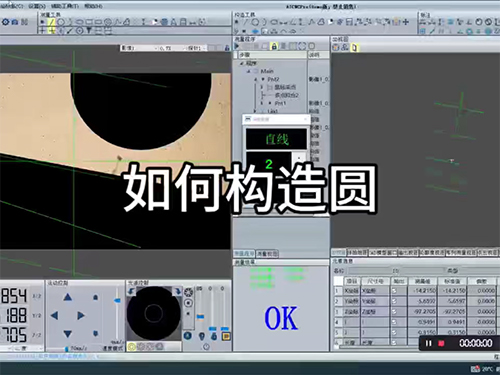The height and width of the screenshot is (375, 500).
Task: Toggle the output checkbox in Y coordinate row
Action: [x=394, y=301]
